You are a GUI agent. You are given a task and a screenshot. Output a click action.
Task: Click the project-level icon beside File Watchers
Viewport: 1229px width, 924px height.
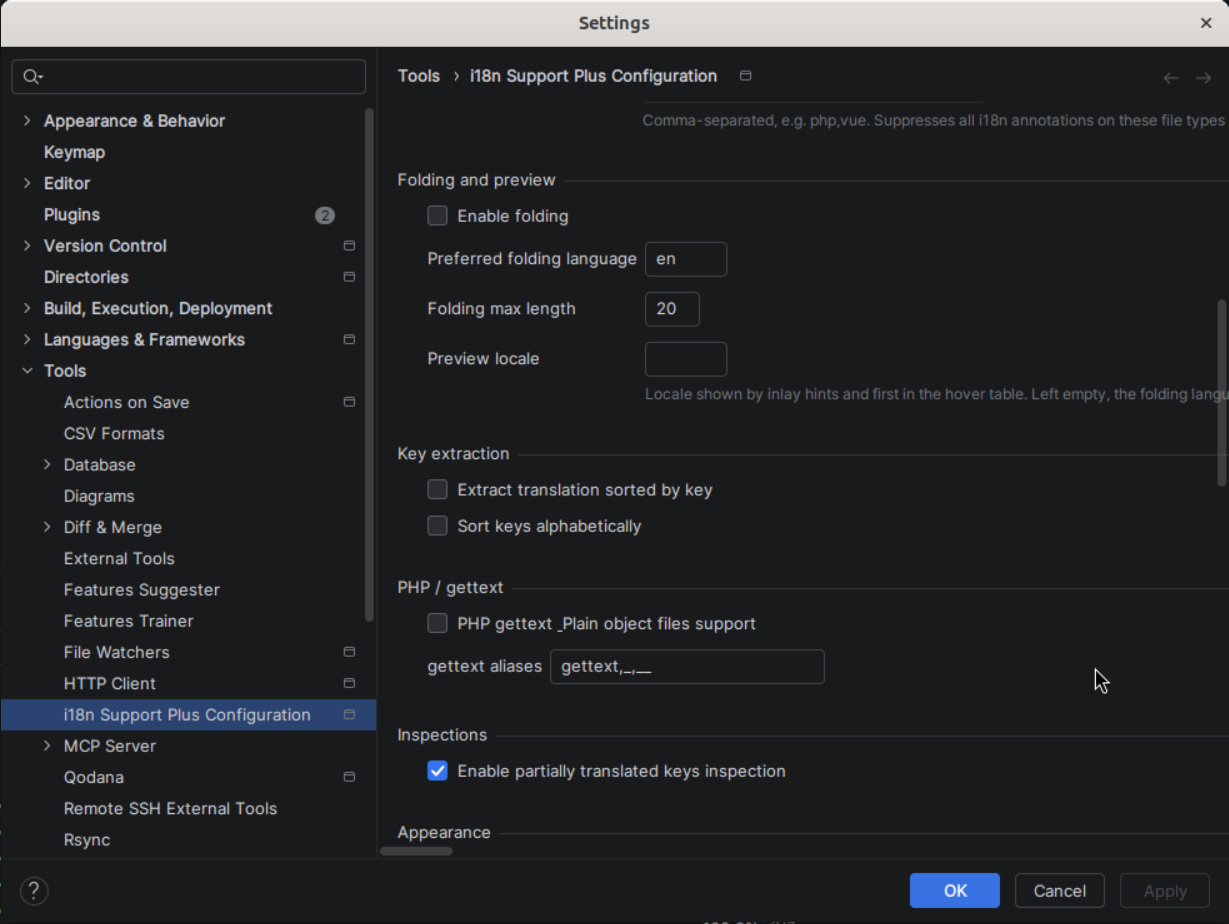coord(349,652)
